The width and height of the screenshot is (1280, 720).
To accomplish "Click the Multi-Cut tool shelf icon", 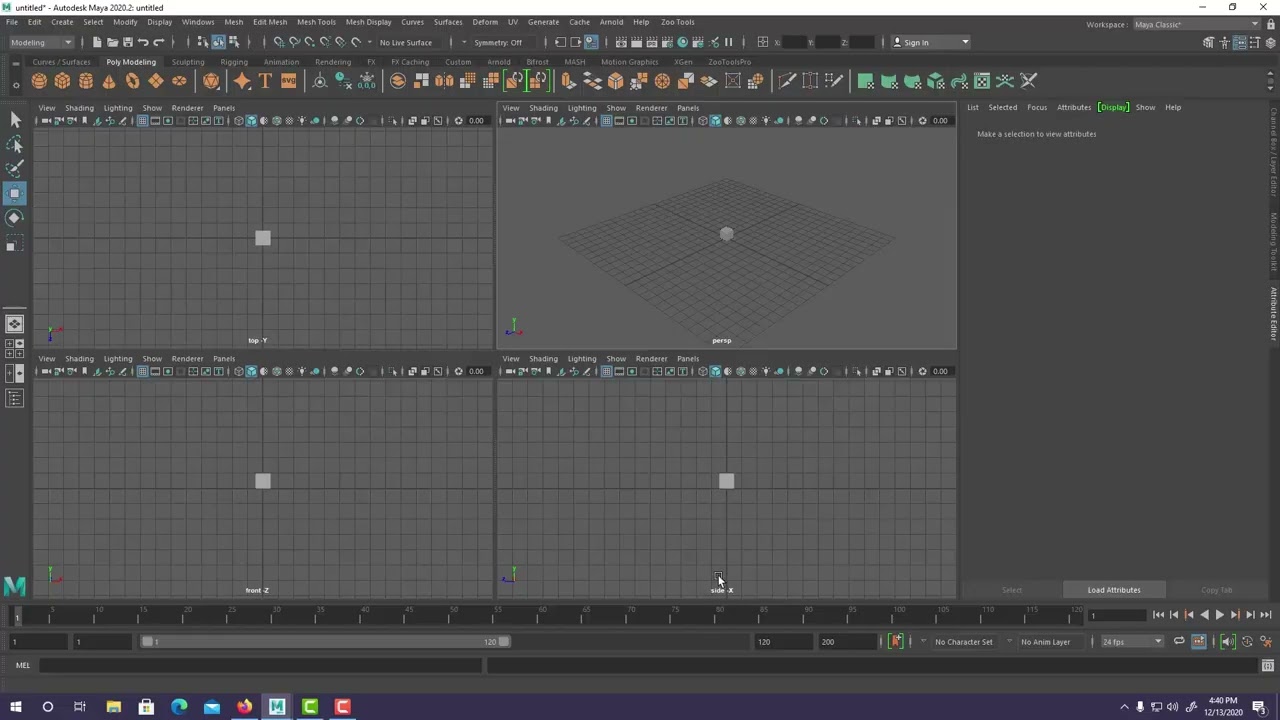I will (787, 81).
